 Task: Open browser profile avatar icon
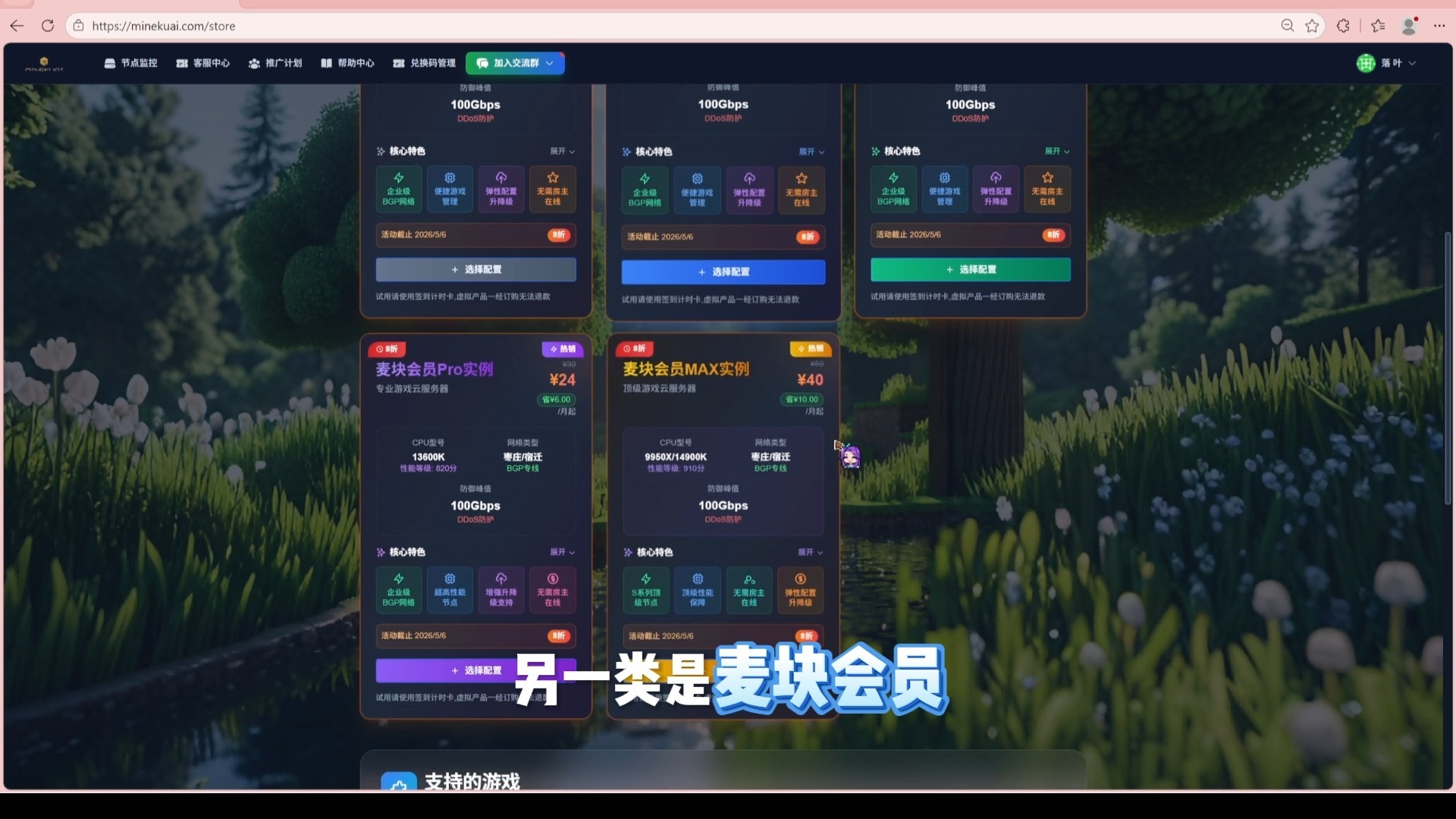[x=1410, y=26]
